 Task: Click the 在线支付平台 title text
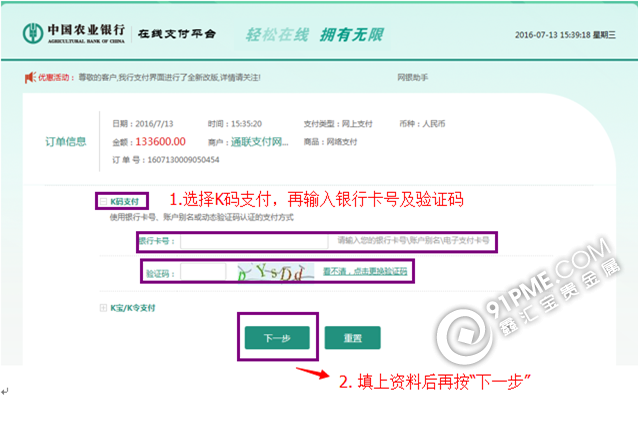click(x=177, y=34)
